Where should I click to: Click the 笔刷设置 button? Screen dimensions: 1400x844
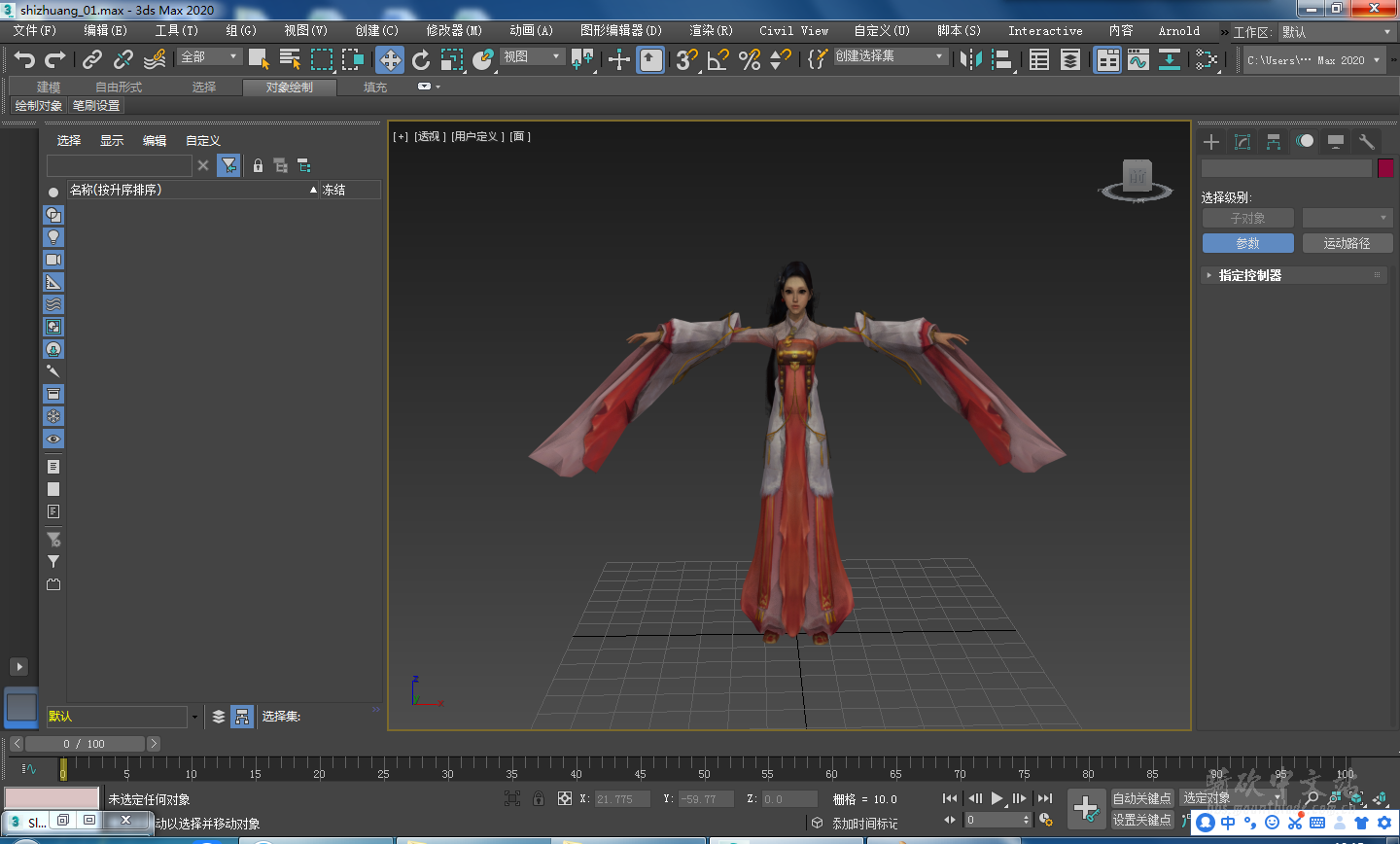coord(96,105)
